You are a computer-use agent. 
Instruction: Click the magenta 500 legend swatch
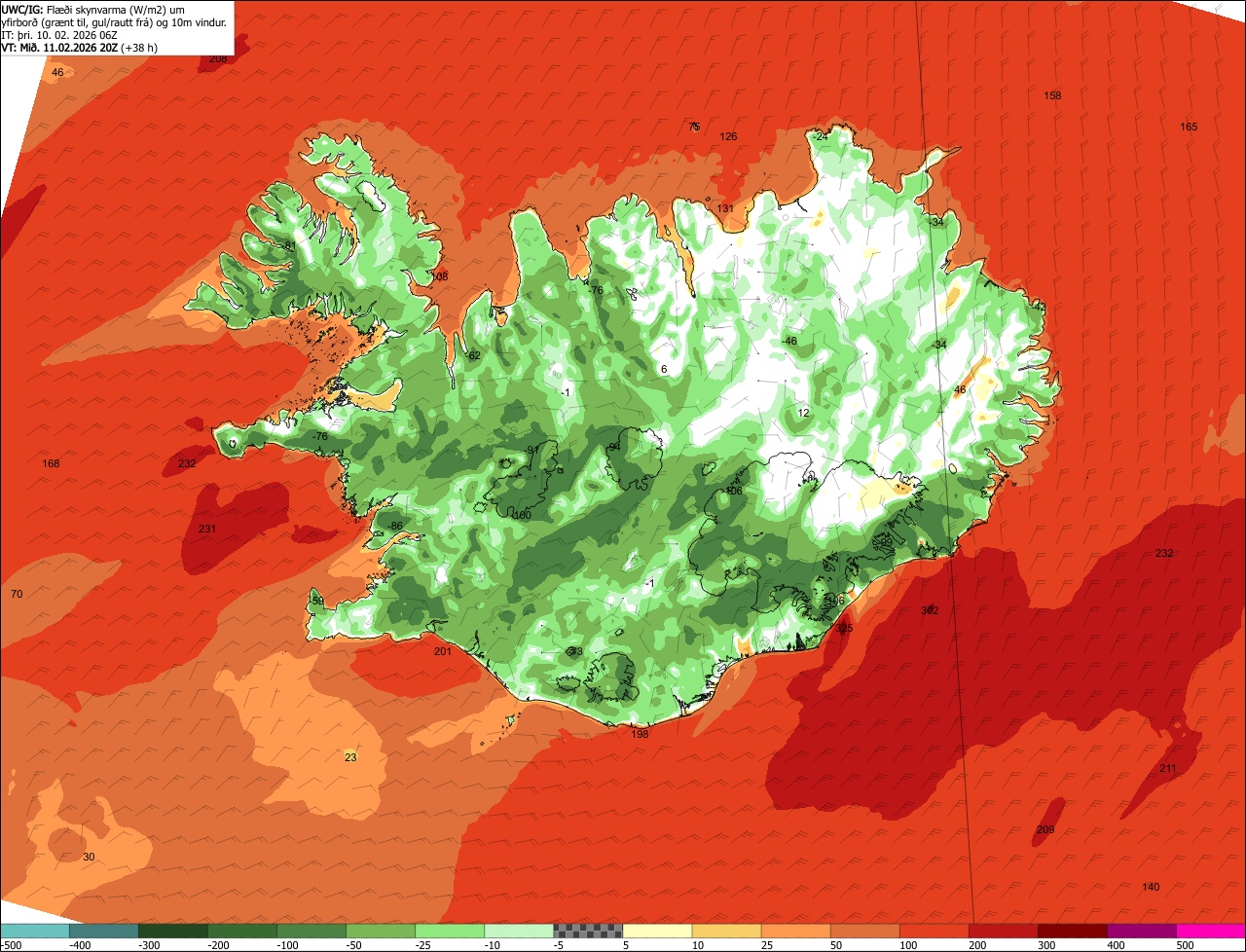[x=1211, y=931]
